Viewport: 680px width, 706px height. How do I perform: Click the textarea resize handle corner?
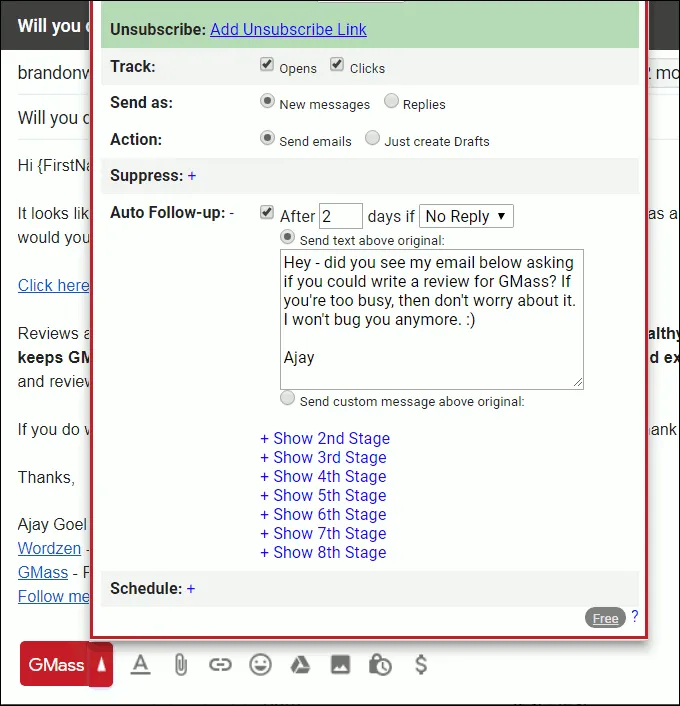(x=578, y=384)
